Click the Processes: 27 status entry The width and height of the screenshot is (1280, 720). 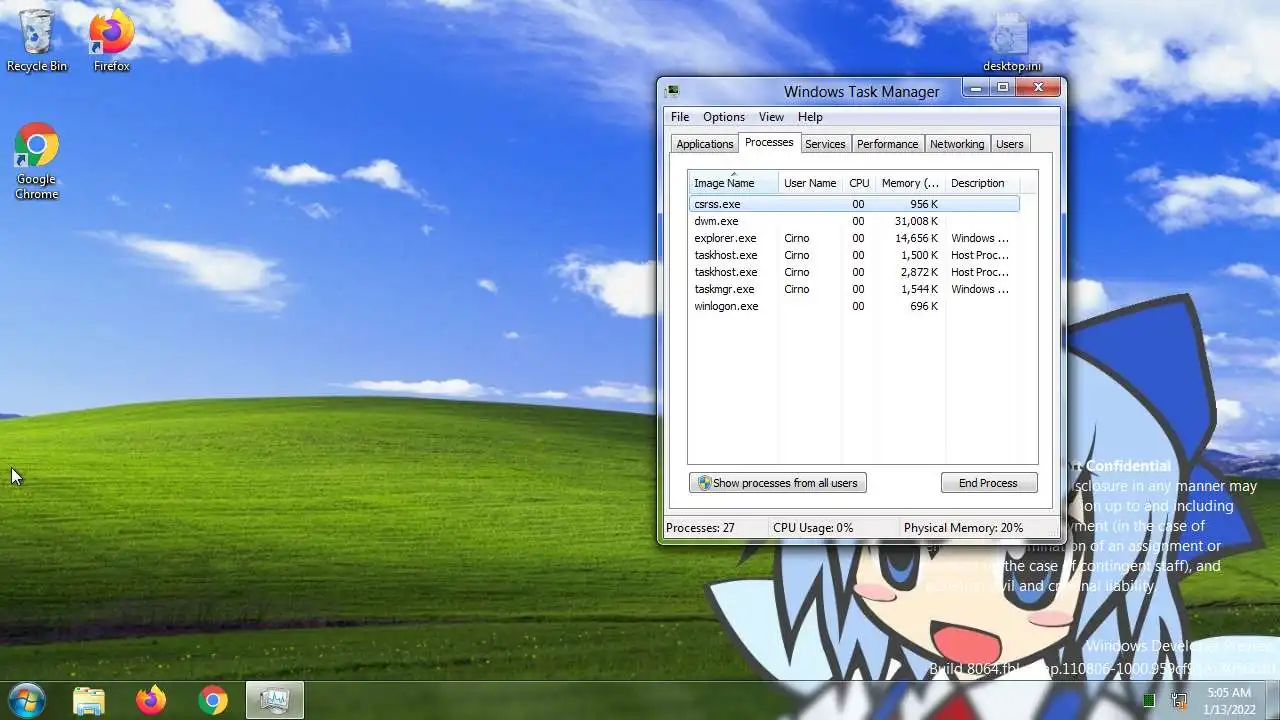point(700,528)
